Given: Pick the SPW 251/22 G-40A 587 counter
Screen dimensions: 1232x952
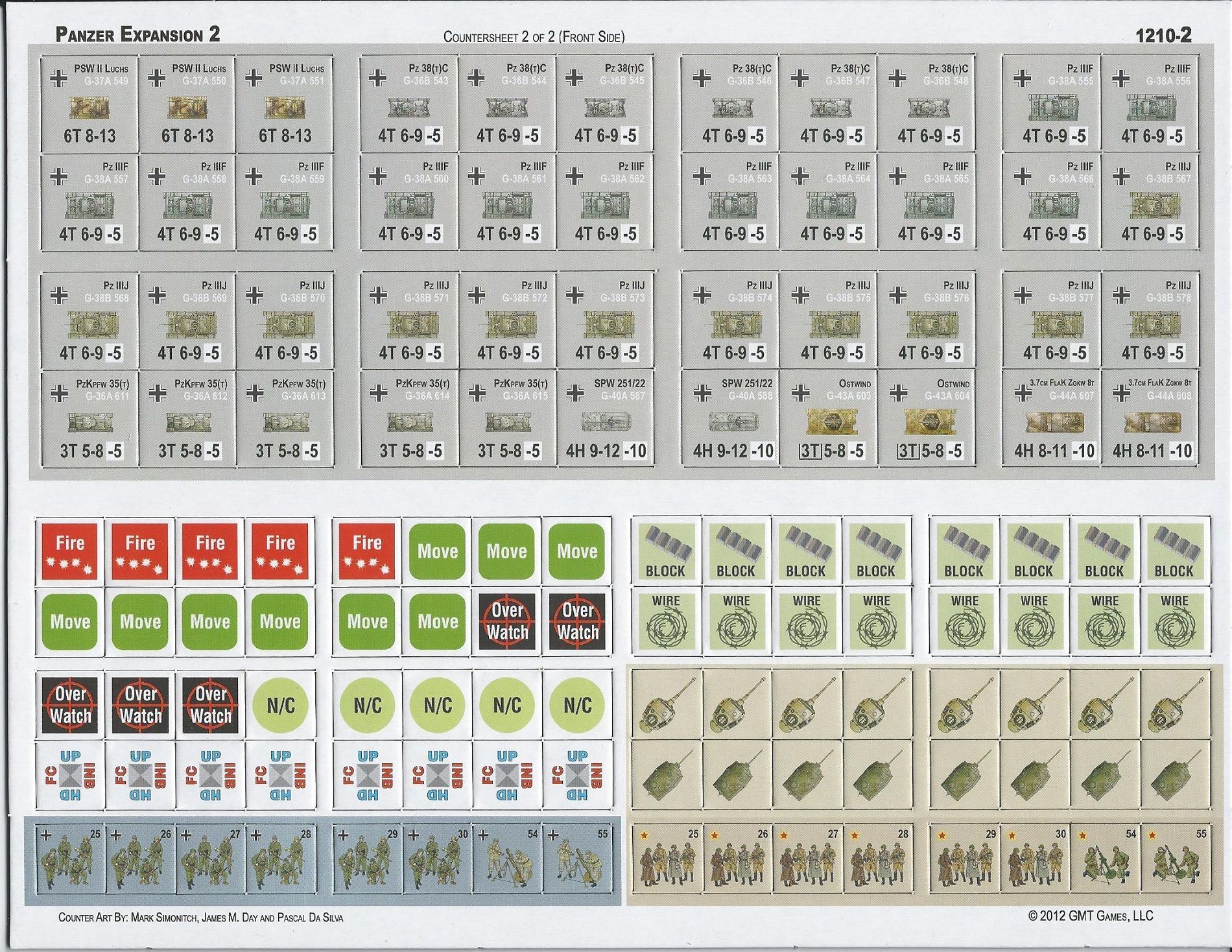Looking at the screenshot, I should pos(606,419).
